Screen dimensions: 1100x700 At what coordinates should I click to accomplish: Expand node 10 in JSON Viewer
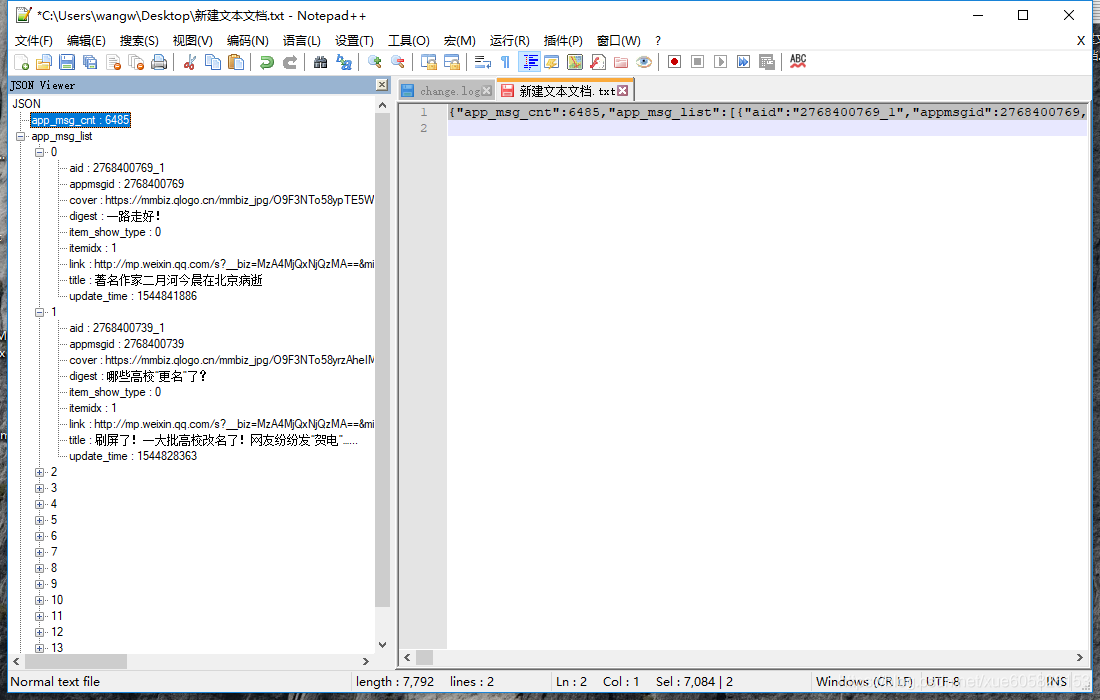[40, 600]
